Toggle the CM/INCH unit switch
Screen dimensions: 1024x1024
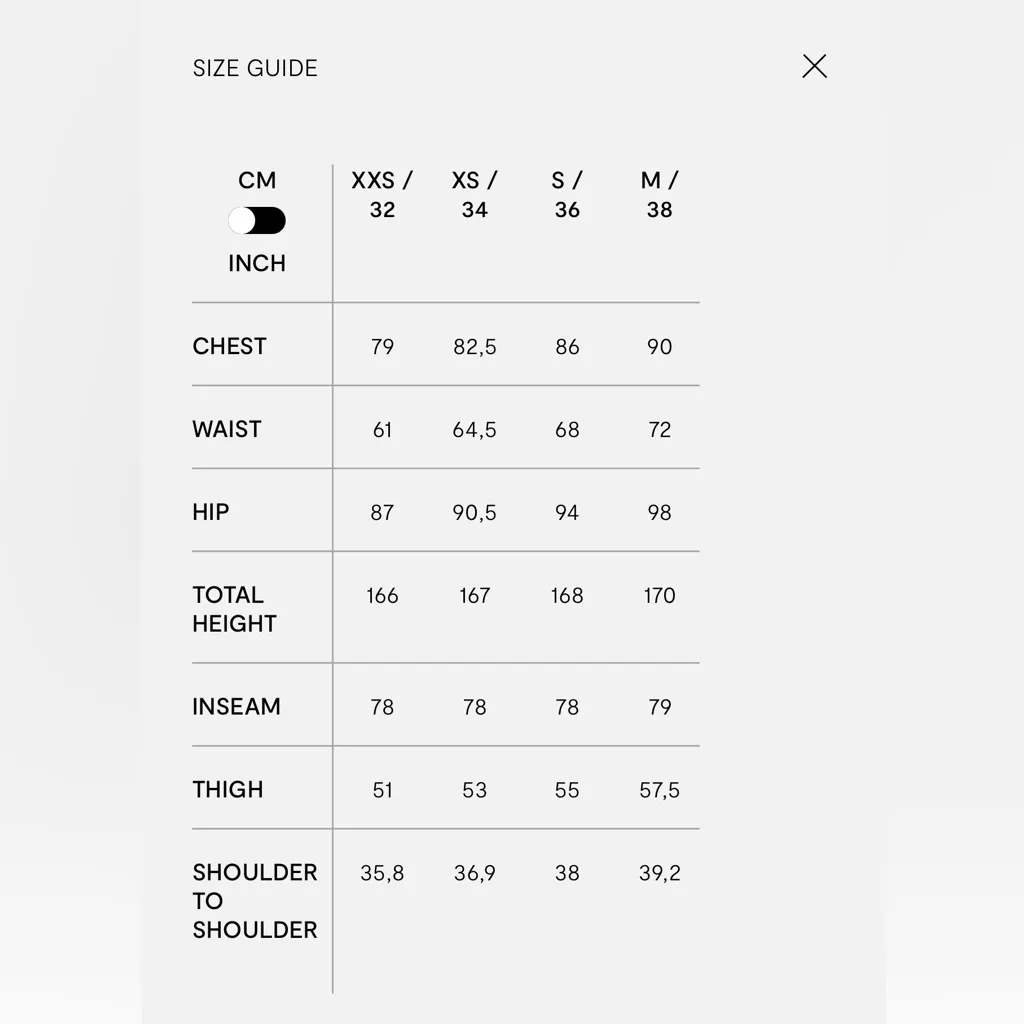coord(257,221)
